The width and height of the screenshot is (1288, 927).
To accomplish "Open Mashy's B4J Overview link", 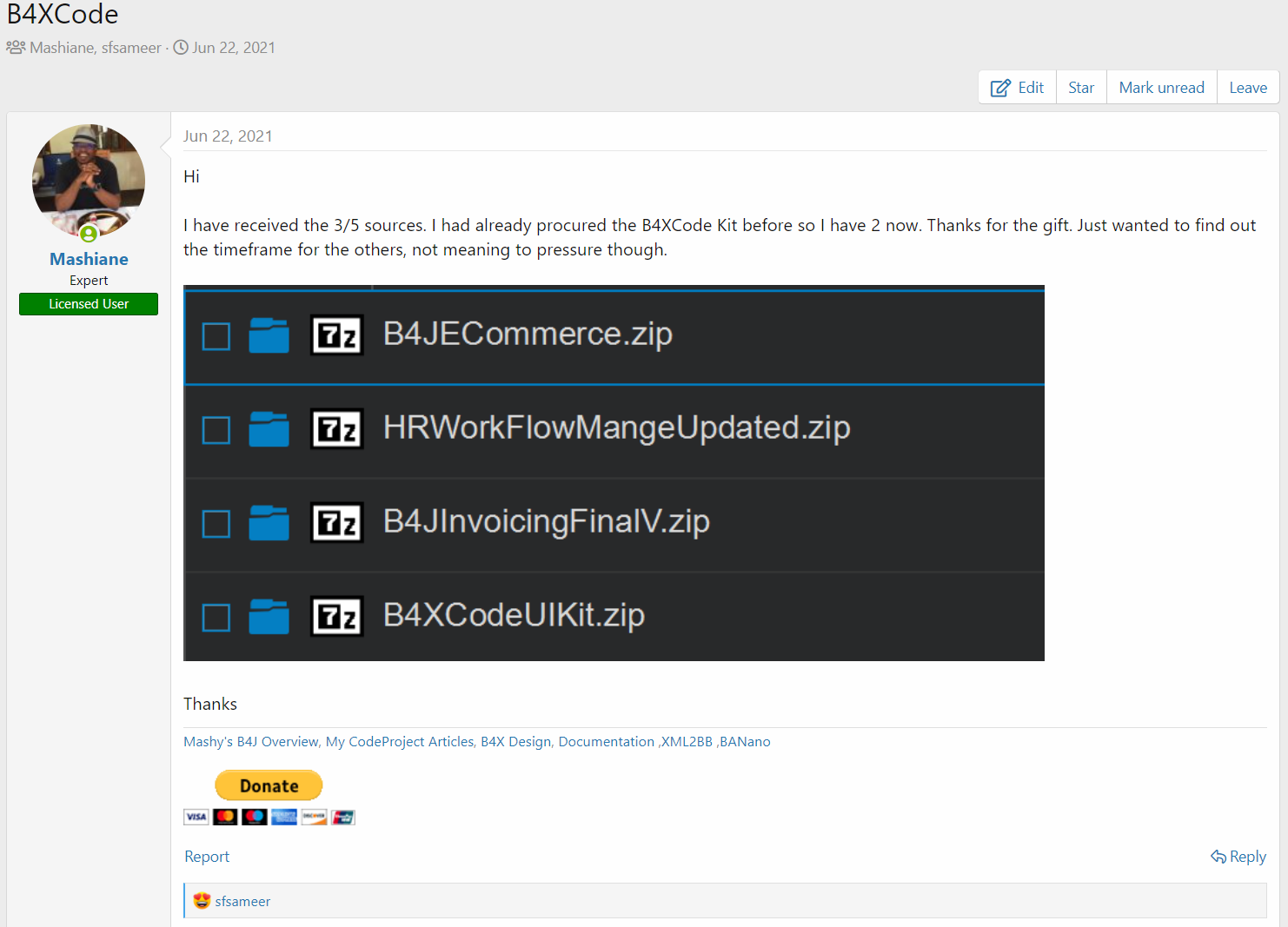I will 251,742.
